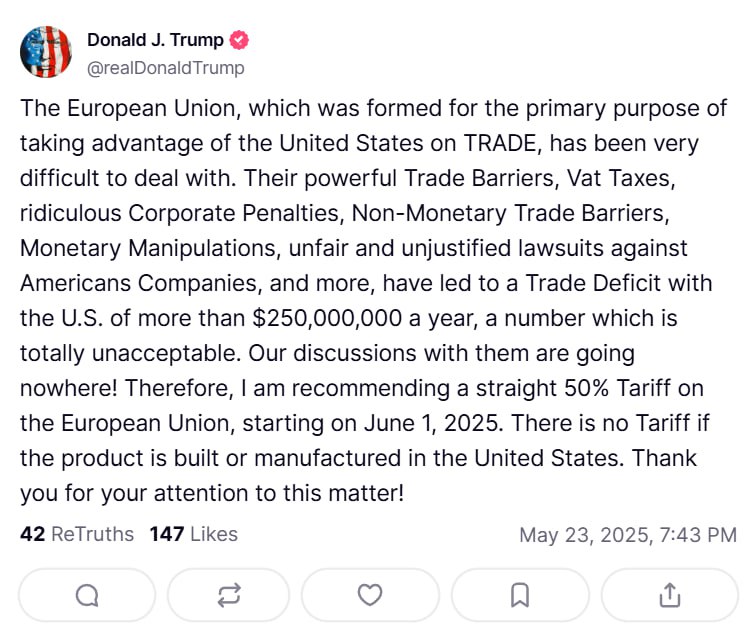Open the flag-painted profile avatar
The width and height of the screenshot is (754, 638).
46,53
